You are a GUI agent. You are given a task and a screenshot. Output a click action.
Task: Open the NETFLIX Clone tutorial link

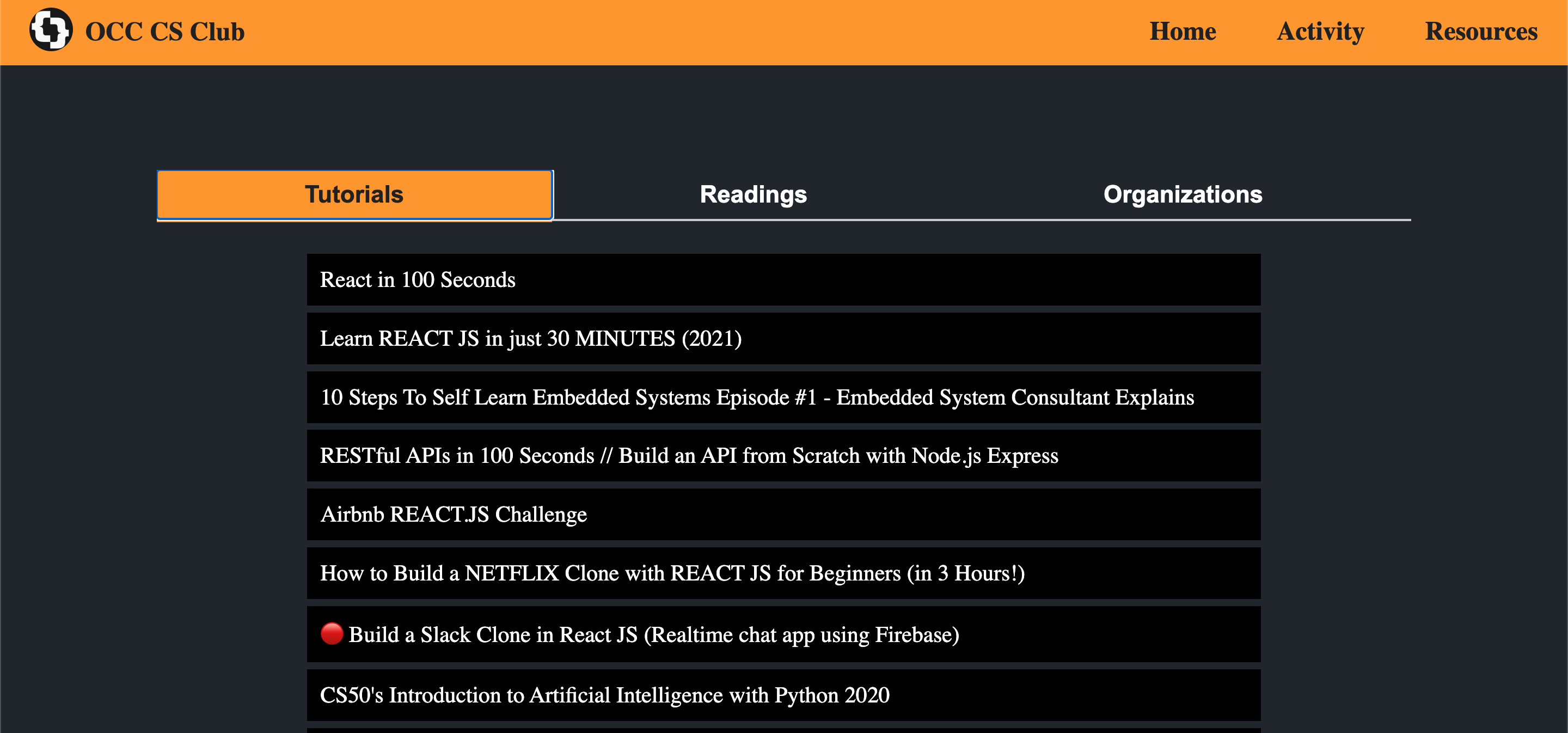(672, 573)
